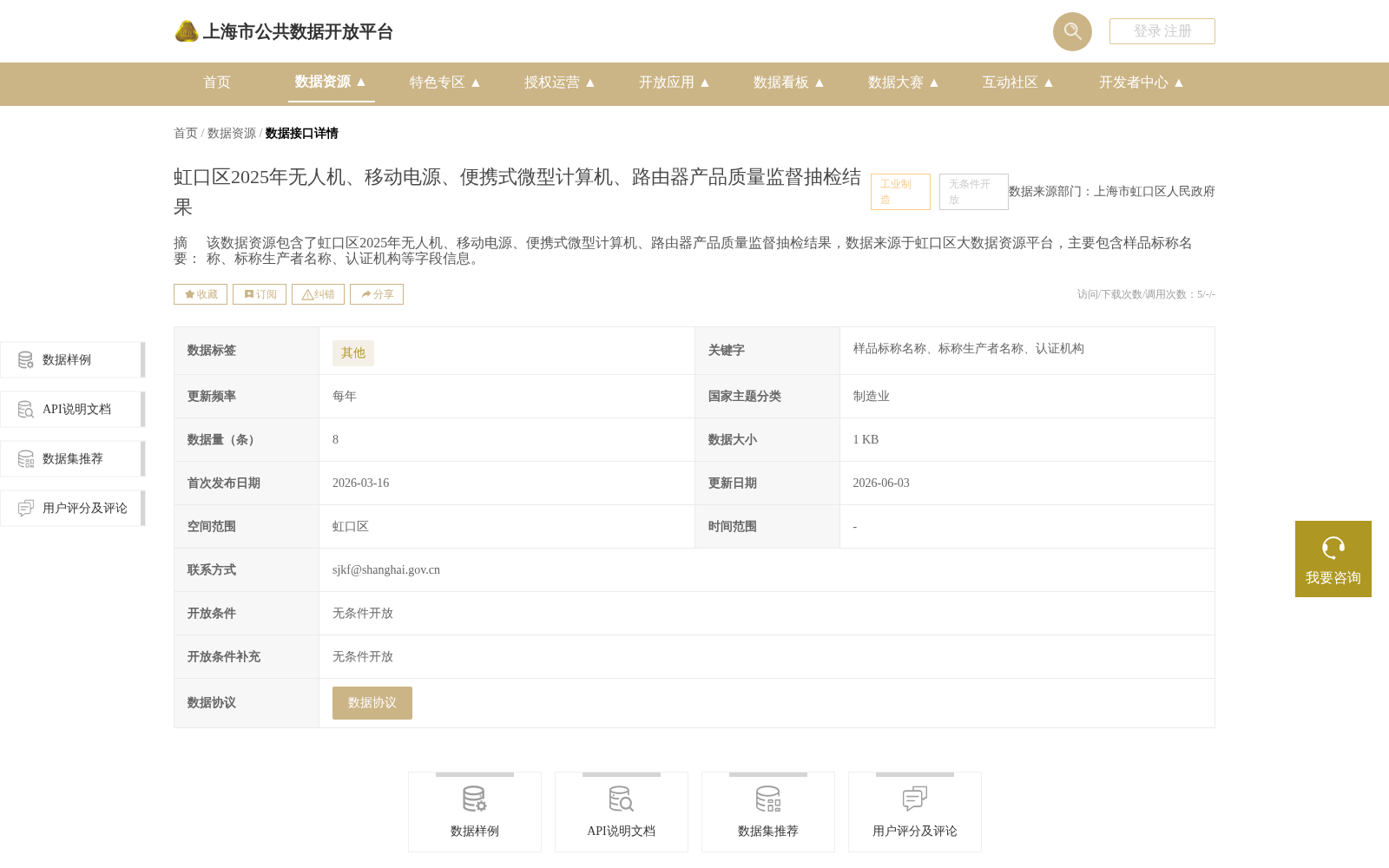Click the 分享 share arrow button
The width and height of the screenshot is (1389, 868).
point(377,294)
